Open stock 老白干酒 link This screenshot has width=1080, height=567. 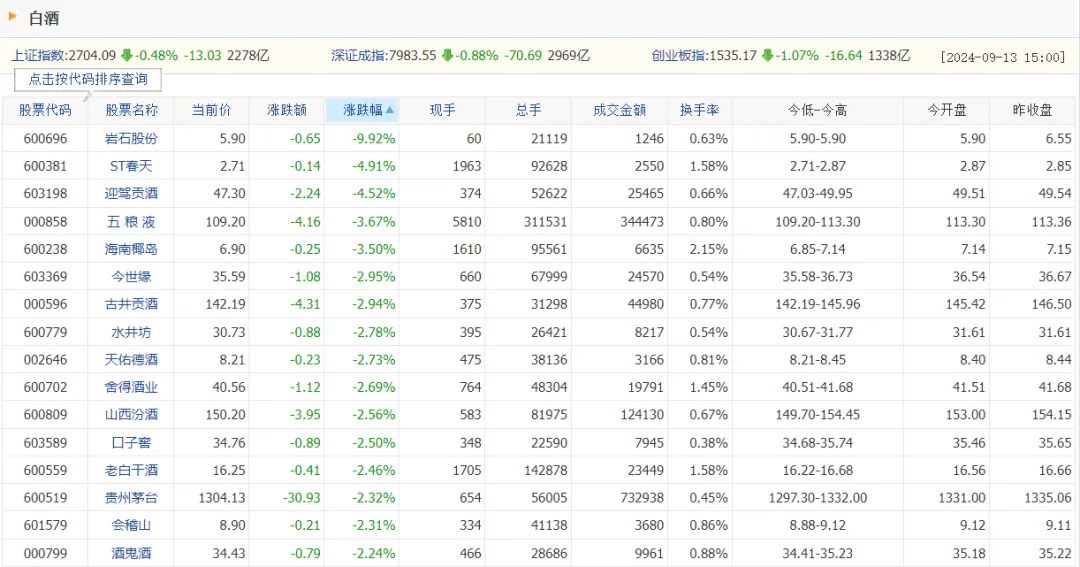point(131,471)
